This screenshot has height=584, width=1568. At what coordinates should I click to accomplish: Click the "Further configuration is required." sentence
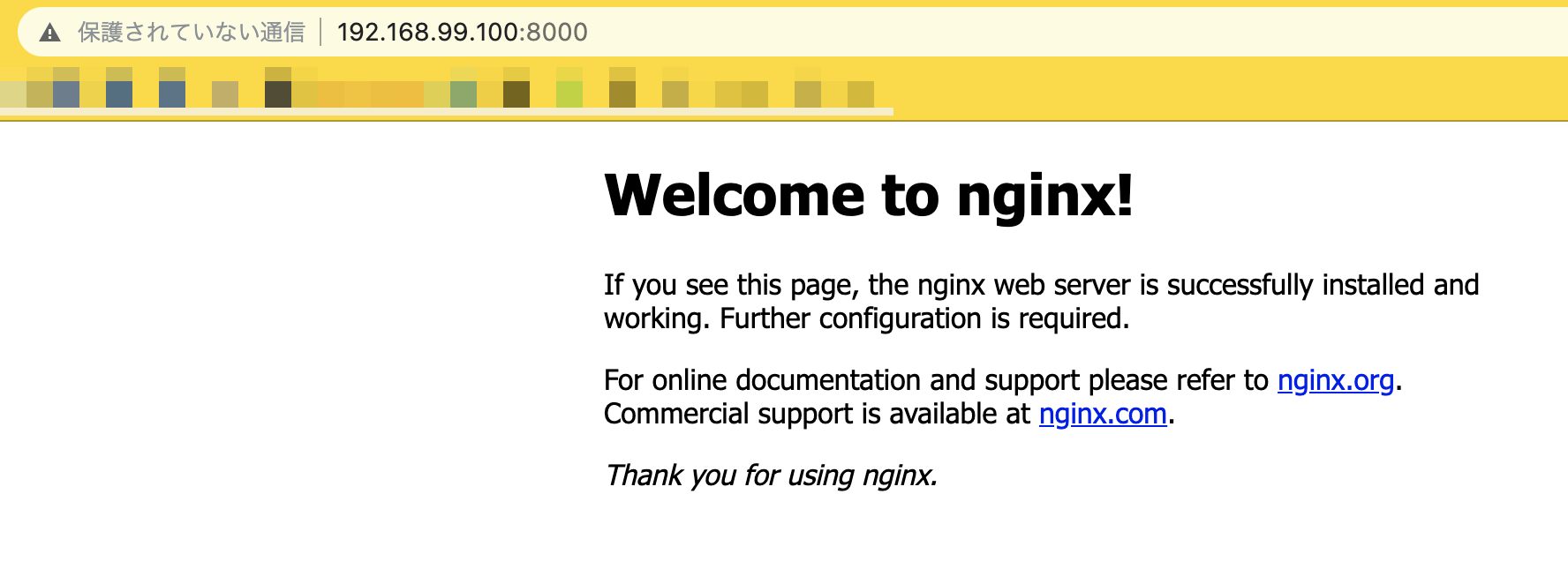924,318
